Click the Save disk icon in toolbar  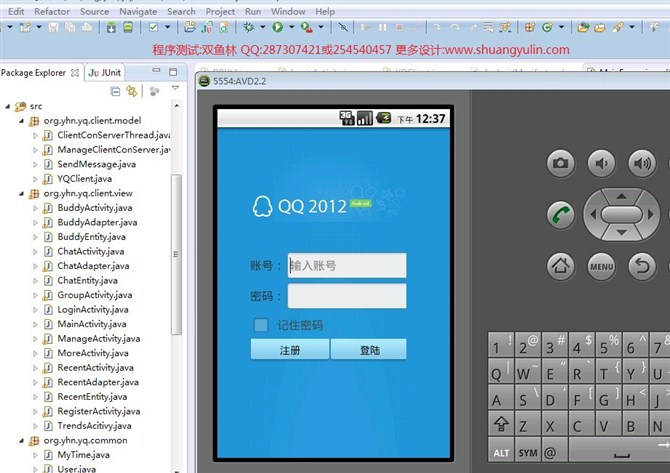coord(53,27)
